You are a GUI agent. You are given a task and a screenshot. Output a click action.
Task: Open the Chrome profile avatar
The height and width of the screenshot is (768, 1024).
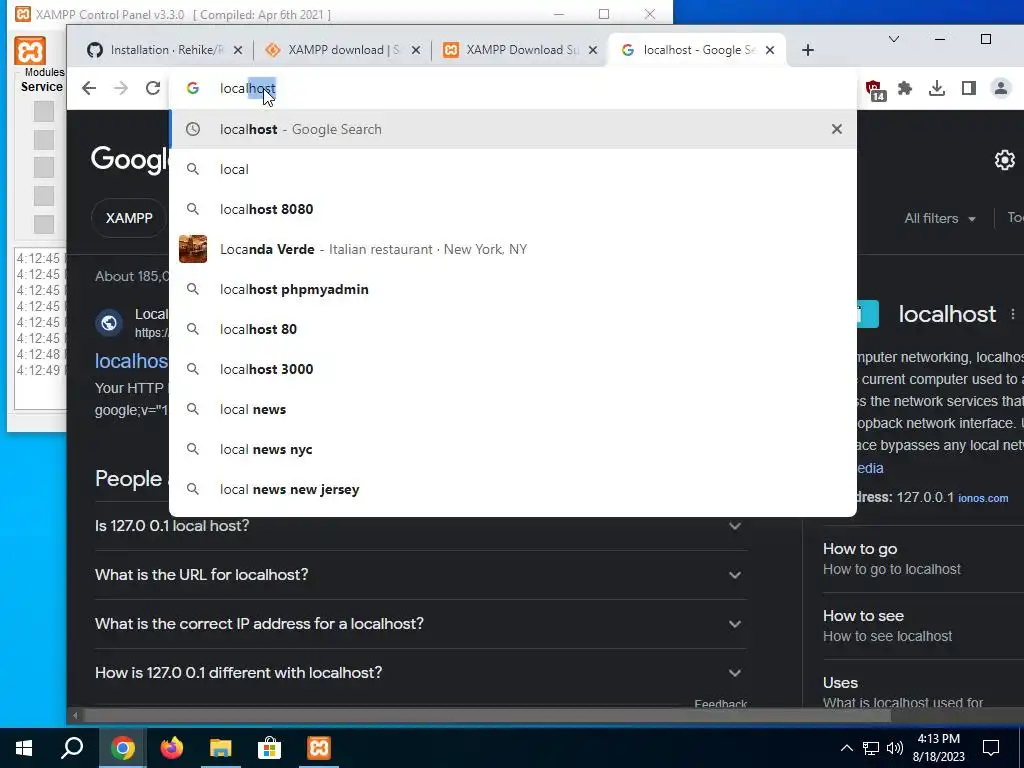point(1000,88)
